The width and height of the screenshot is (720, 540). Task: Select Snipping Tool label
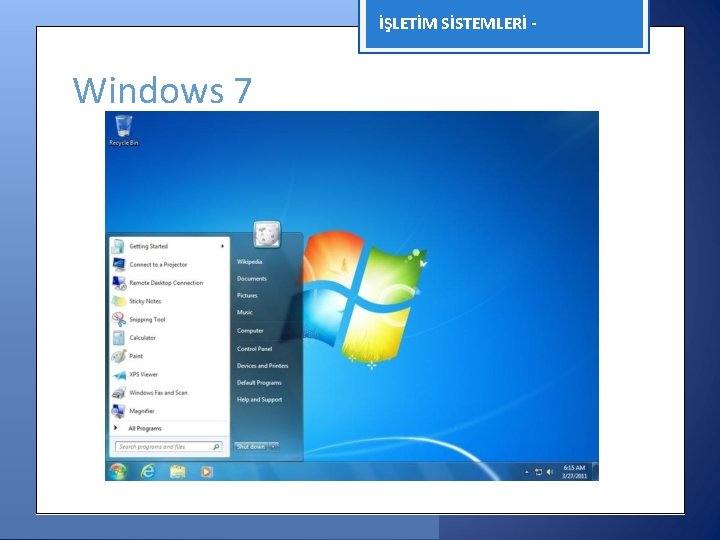pyautogui.click(x=147, y=320)
